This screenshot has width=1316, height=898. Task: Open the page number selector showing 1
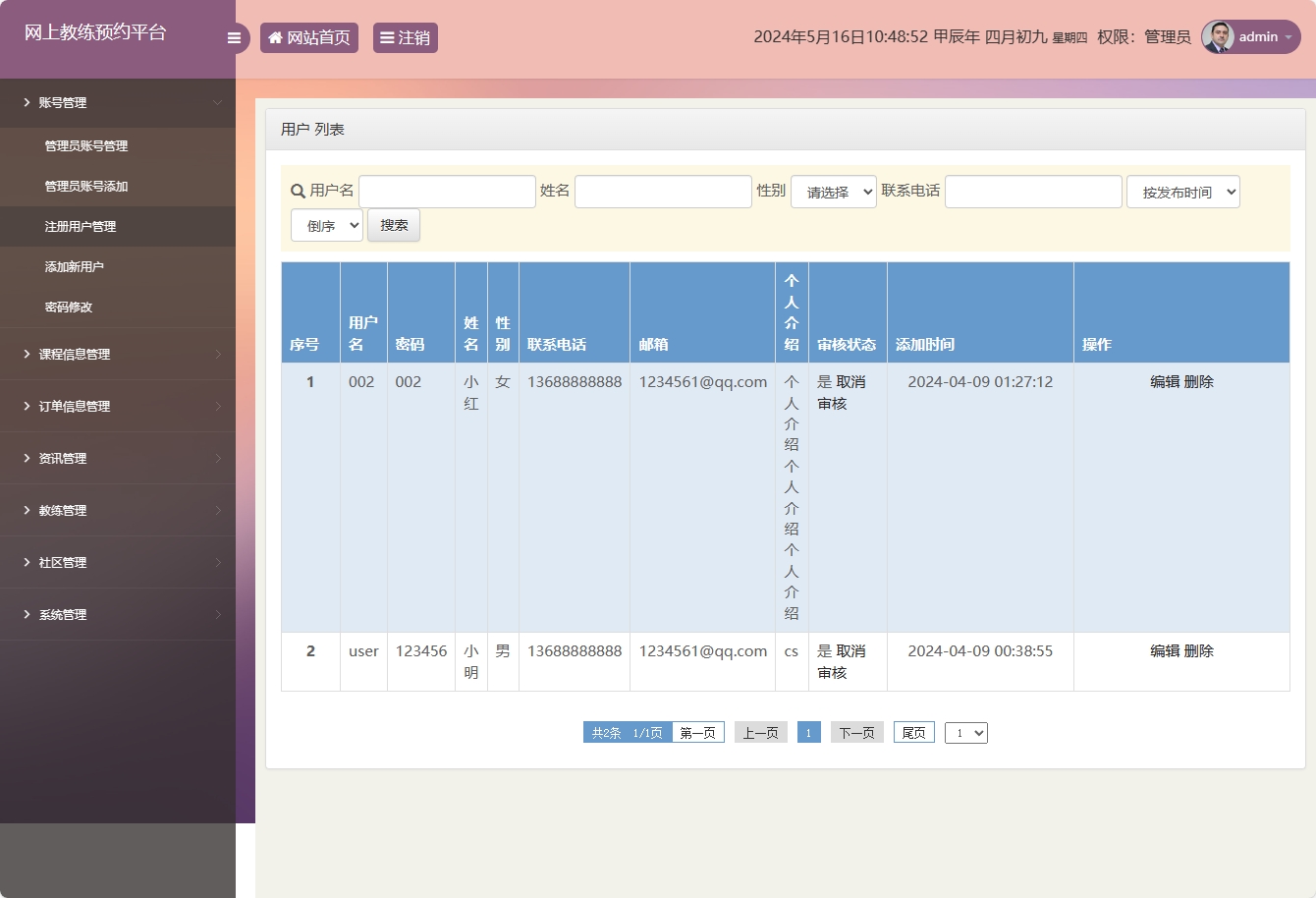pyautogui.click(x=965, y=732)
